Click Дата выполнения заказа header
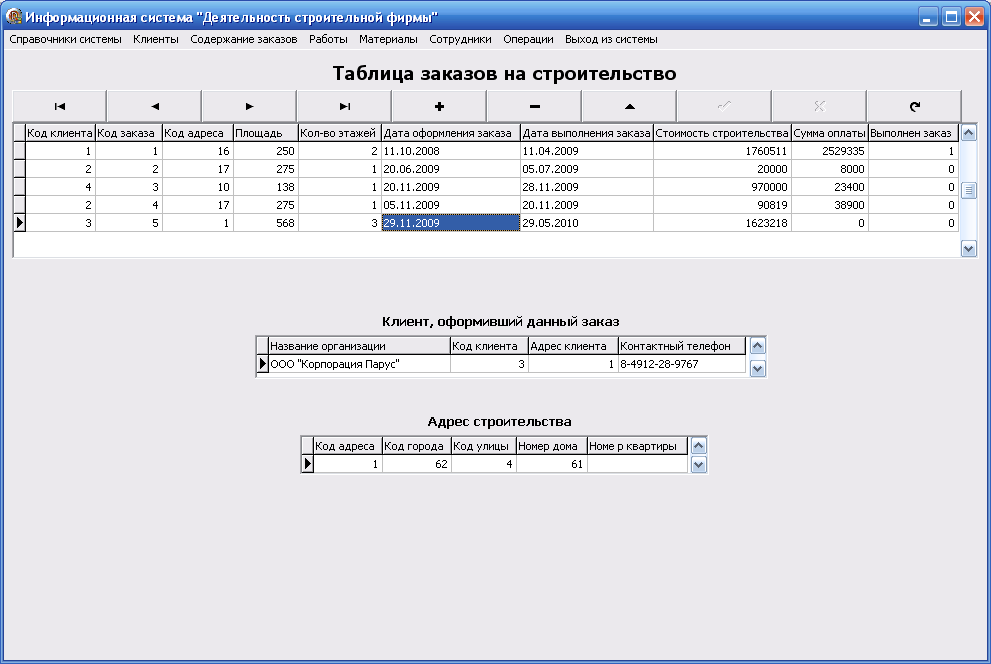Viewport: 991px width, 664px height. point(587,133)
